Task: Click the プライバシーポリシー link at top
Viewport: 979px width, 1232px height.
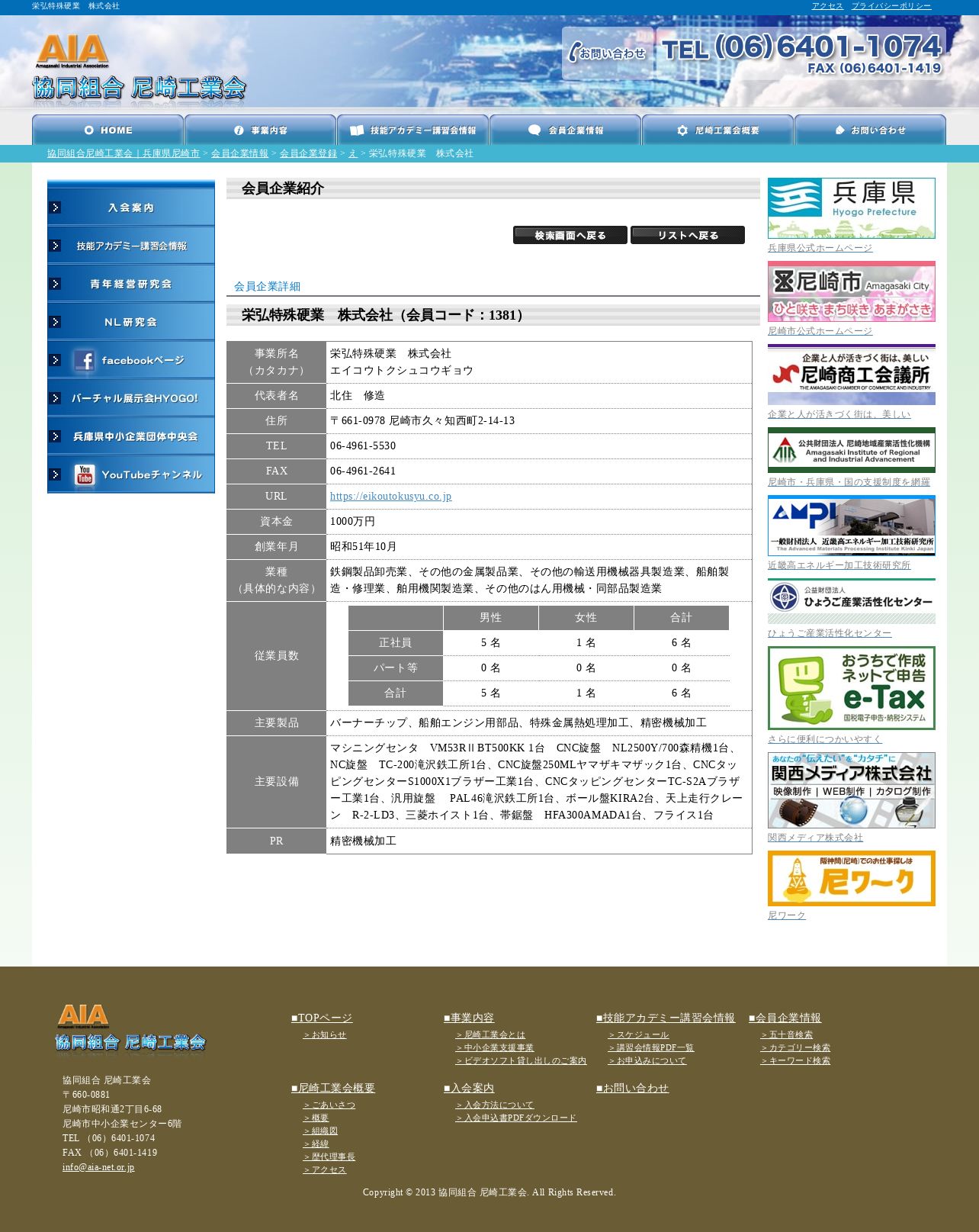Action: tap(891, 6)
